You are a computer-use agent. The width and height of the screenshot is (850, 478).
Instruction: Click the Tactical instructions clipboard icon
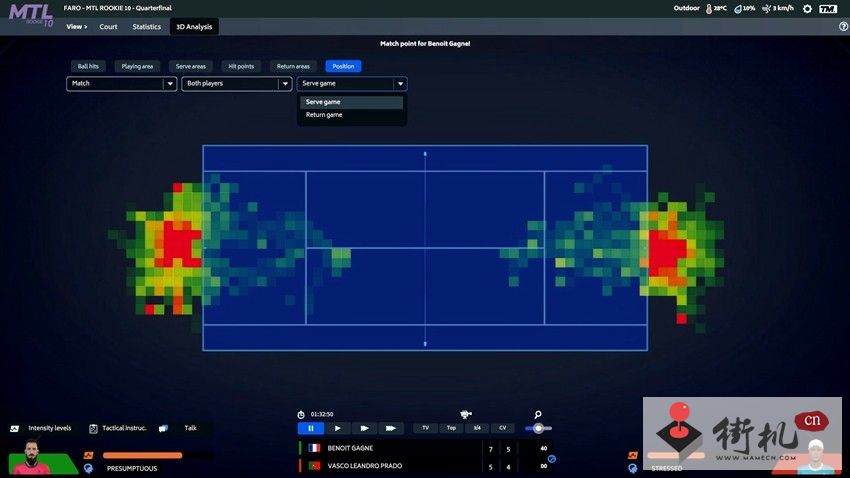(x=93, y=429)
